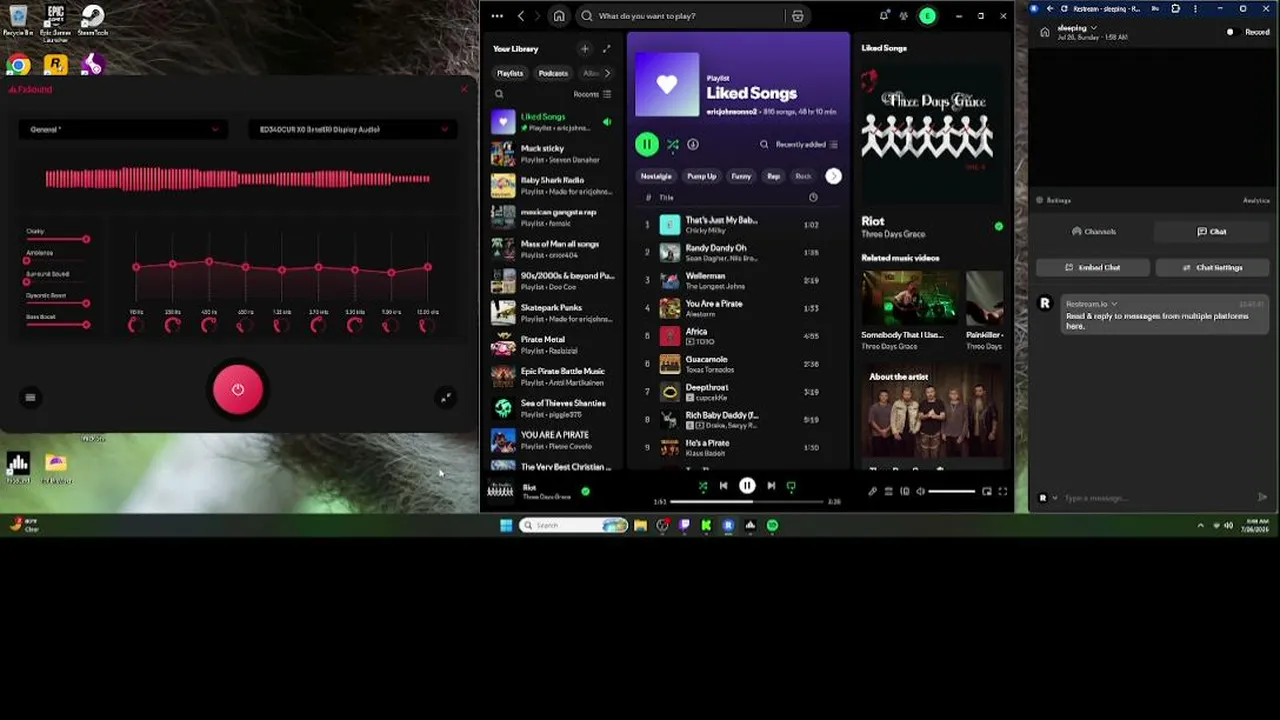Screen dimensions: 1280x720
Task: Search within Your Library
Action: 499,94
